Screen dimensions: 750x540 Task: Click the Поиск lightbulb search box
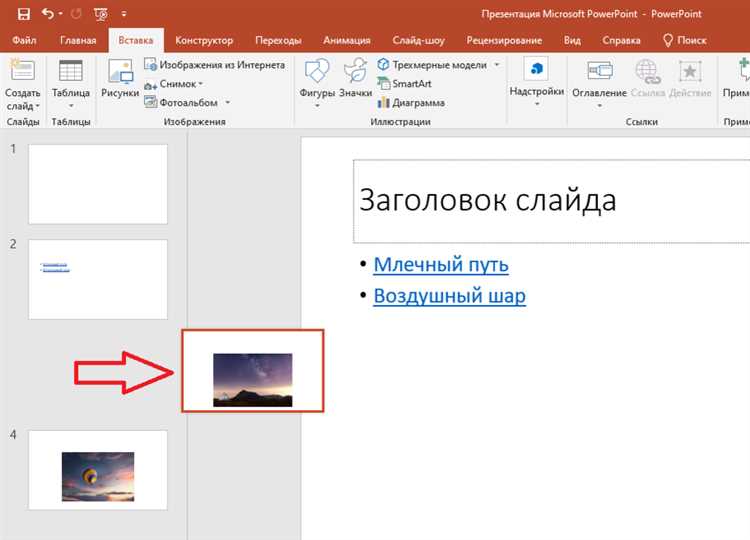(685, 40)
